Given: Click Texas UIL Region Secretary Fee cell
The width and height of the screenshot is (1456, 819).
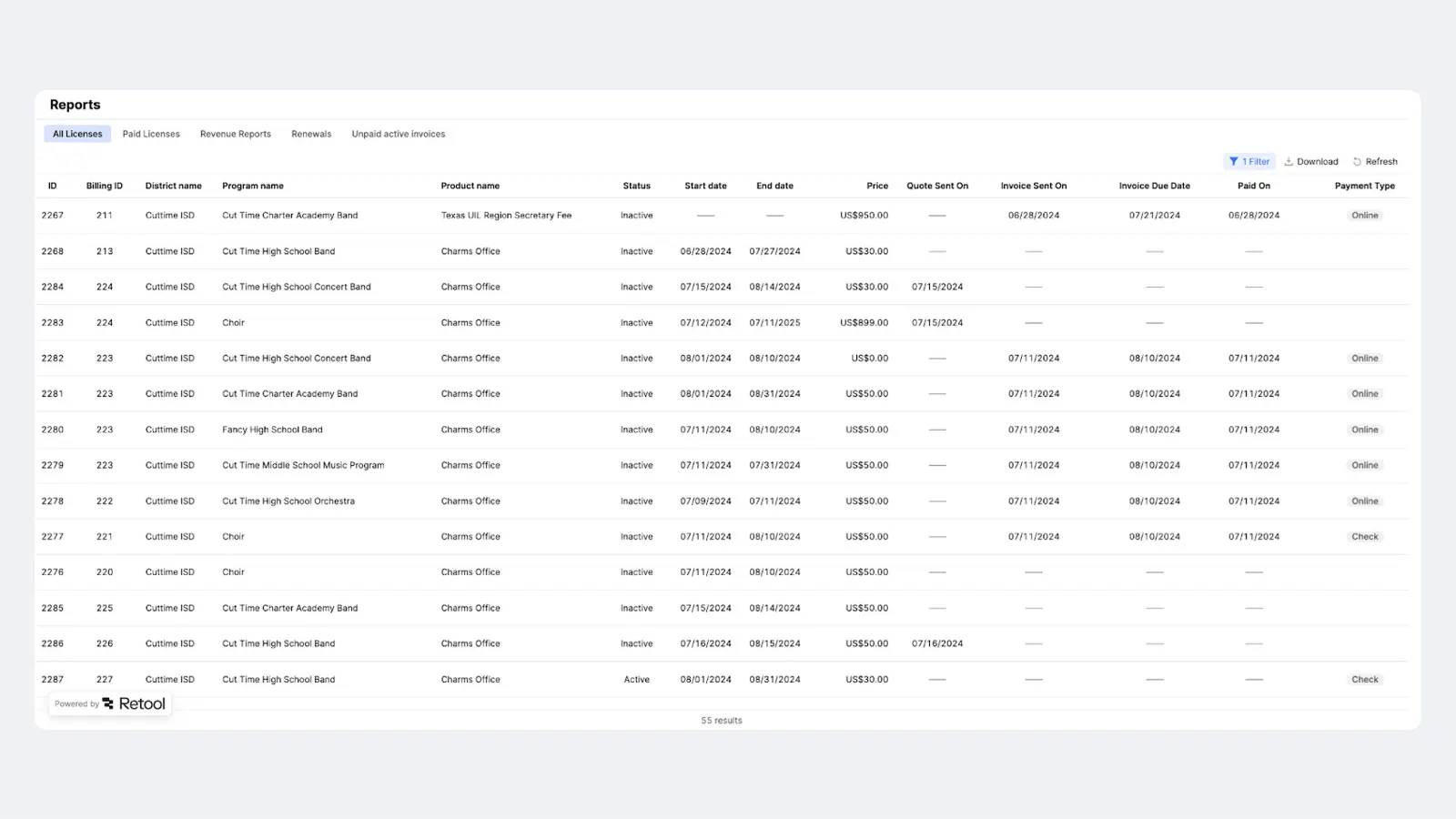Looking at the screenshot, I should [507, 216].
